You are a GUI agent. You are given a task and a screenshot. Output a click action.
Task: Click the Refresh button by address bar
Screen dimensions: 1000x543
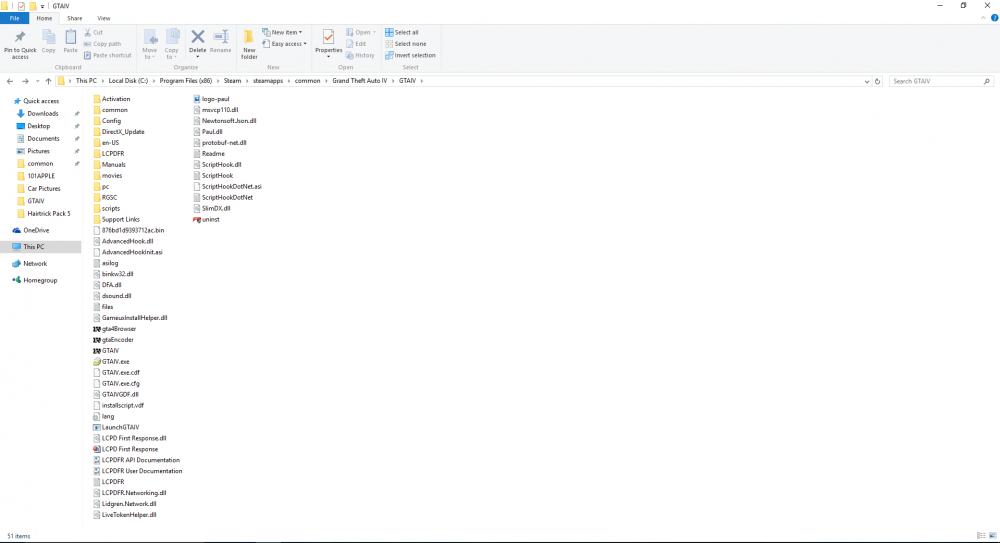pyautogui.click(x=878, y=81)
